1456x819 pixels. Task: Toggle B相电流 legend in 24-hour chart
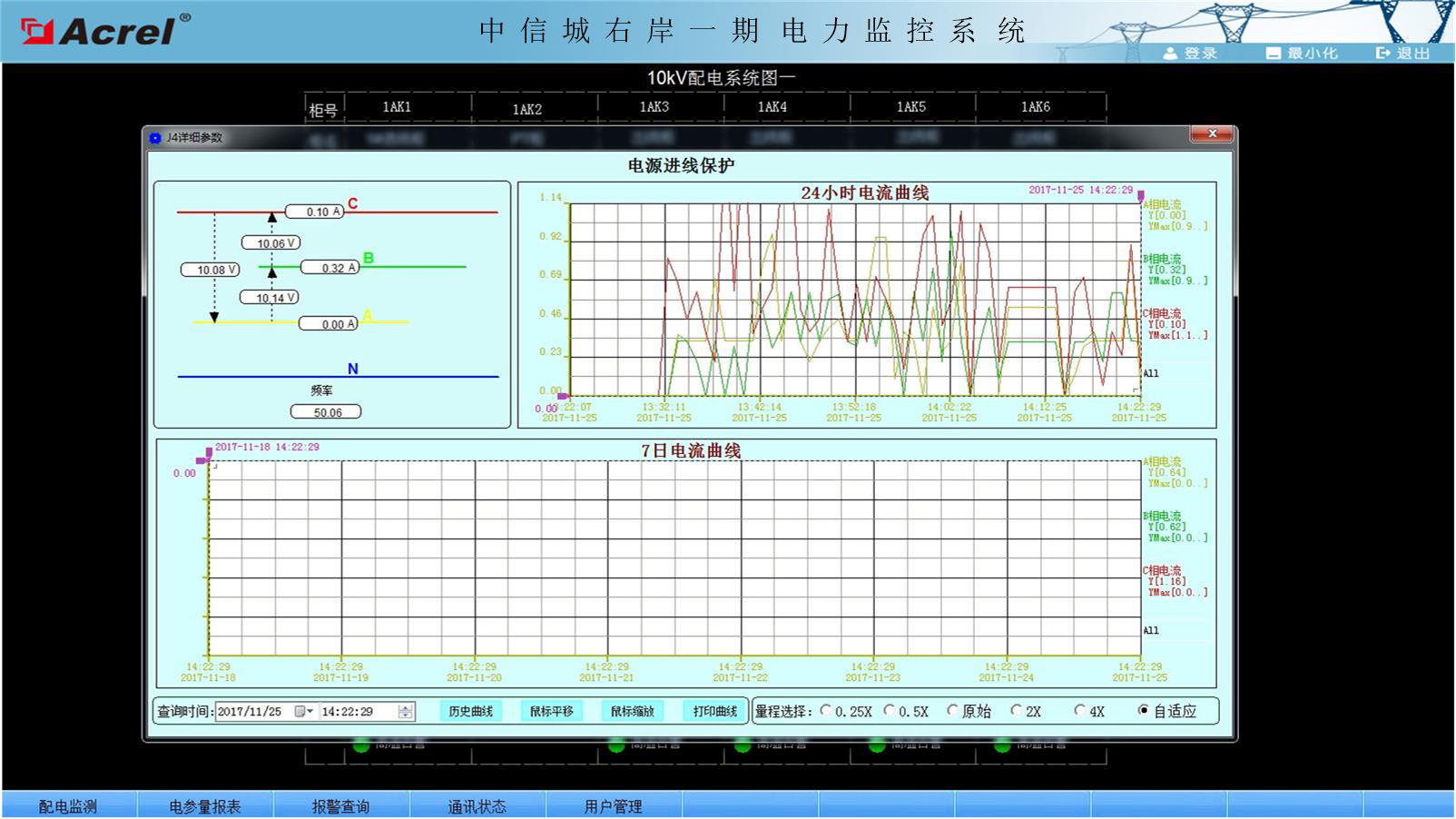point(1162,260)
